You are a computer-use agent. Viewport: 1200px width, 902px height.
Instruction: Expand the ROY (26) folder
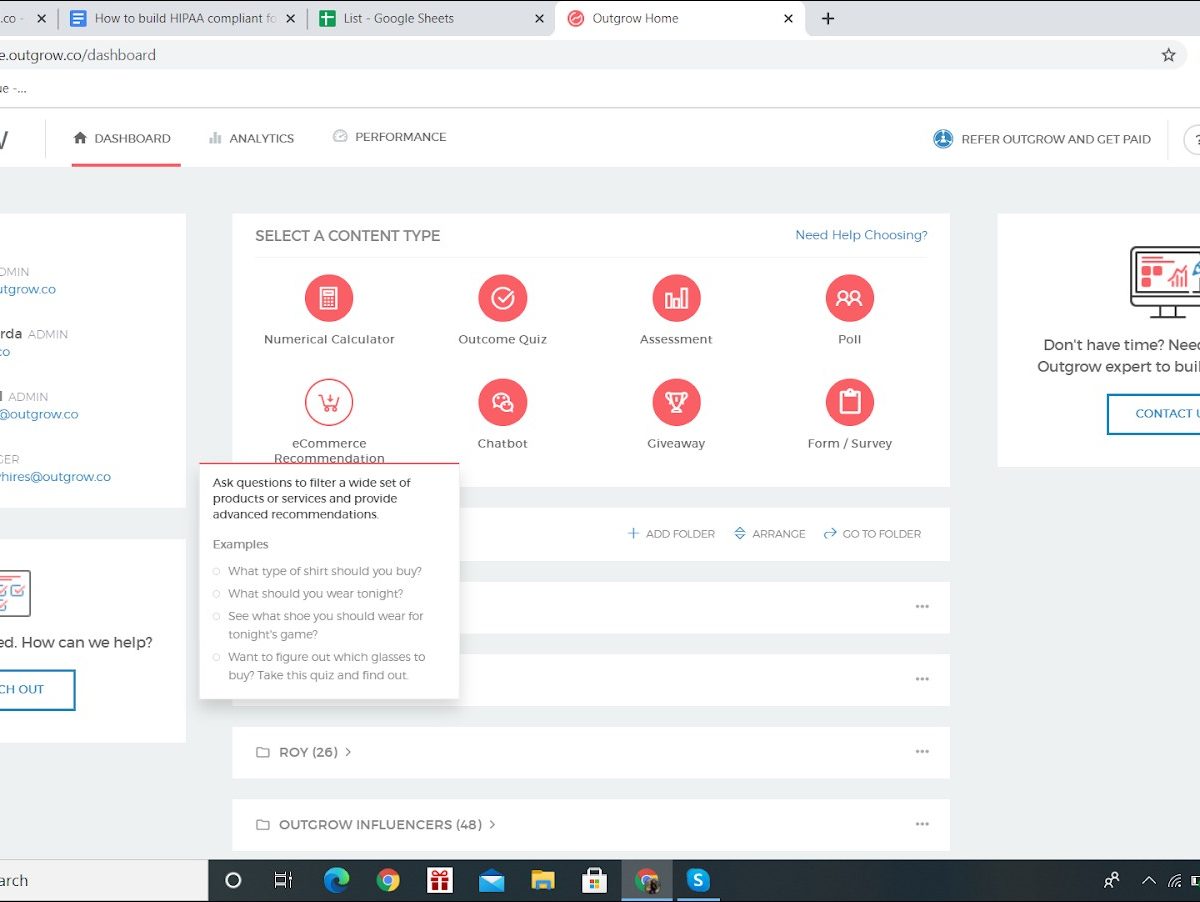(x=307, y=752)
